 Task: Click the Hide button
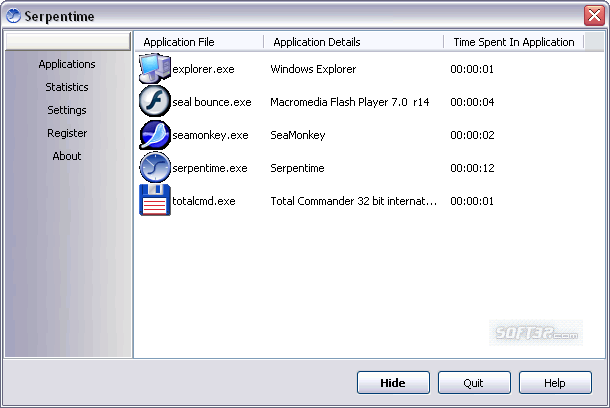[x=393, y=383]
